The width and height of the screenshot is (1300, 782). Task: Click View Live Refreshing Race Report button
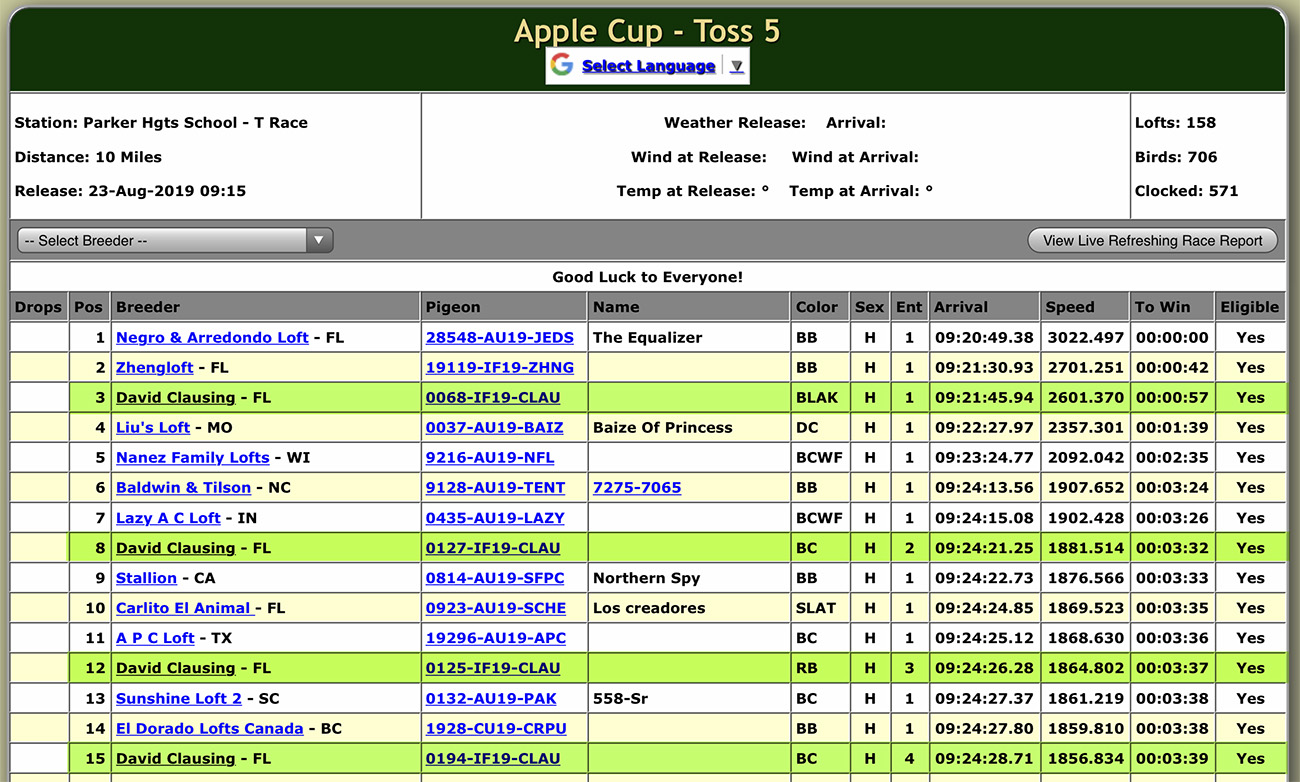pos(1152,240)
